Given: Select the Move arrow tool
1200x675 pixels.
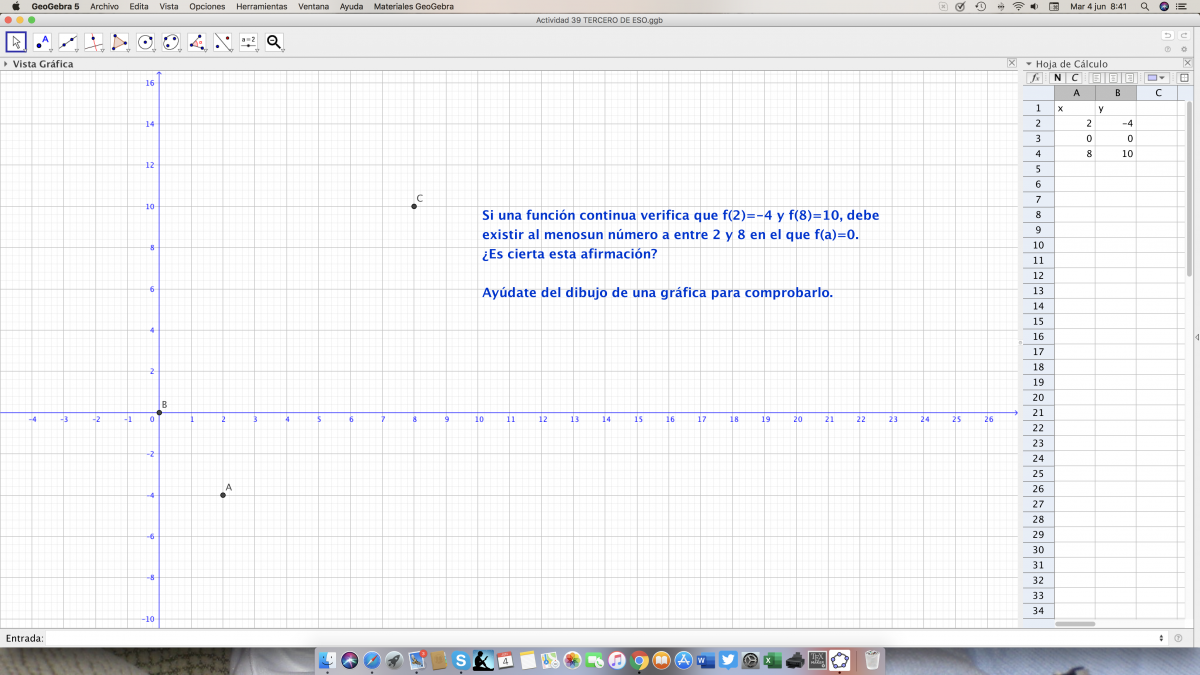Looking at the screenshot, I should (x=16, y=42).
